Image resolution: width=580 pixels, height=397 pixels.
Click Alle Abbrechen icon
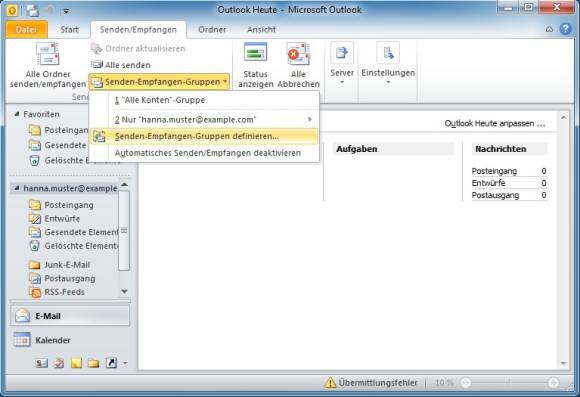(298, 54)
